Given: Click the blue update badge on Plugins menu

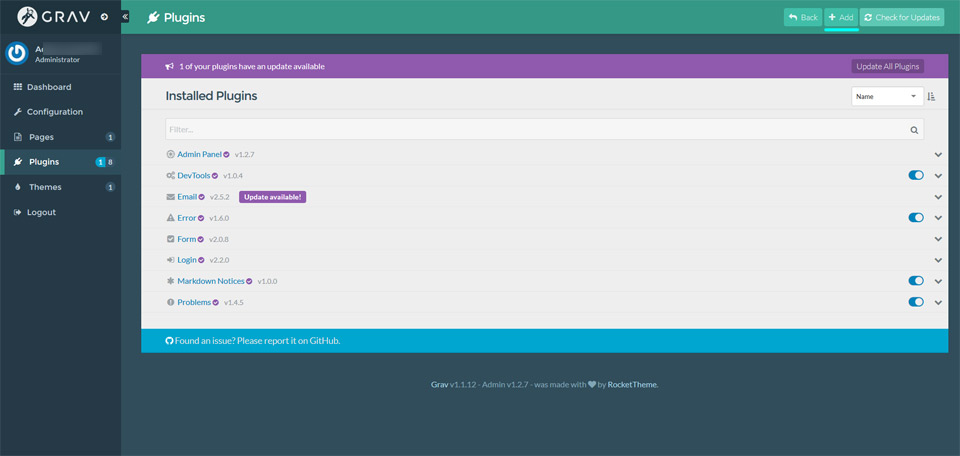Looking at the screenshot, I should tap(100, 162).
